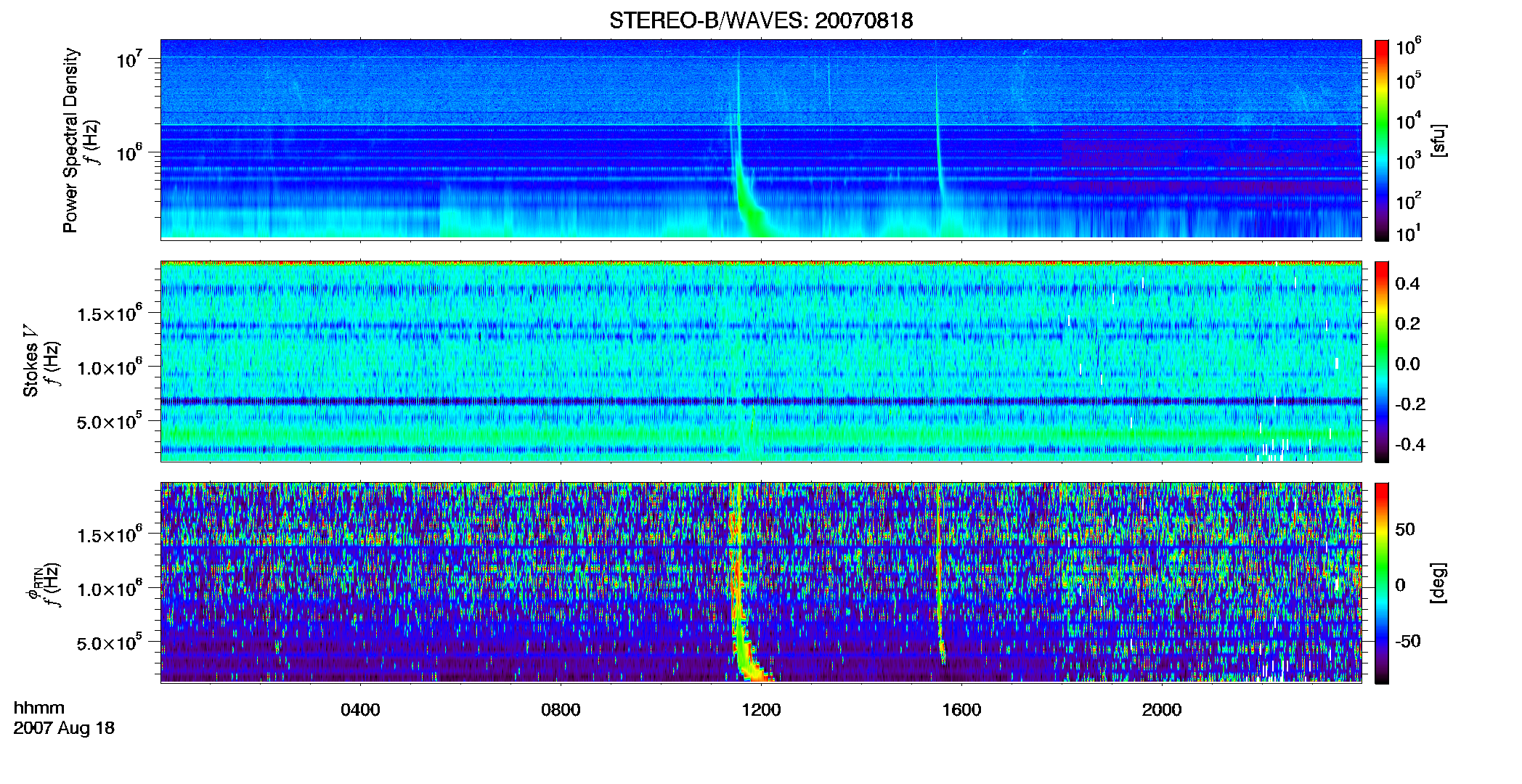Viewport: 1522px width, 784px height.
Task: Click the 1200 time tick label
Action: tap(761, 710)
